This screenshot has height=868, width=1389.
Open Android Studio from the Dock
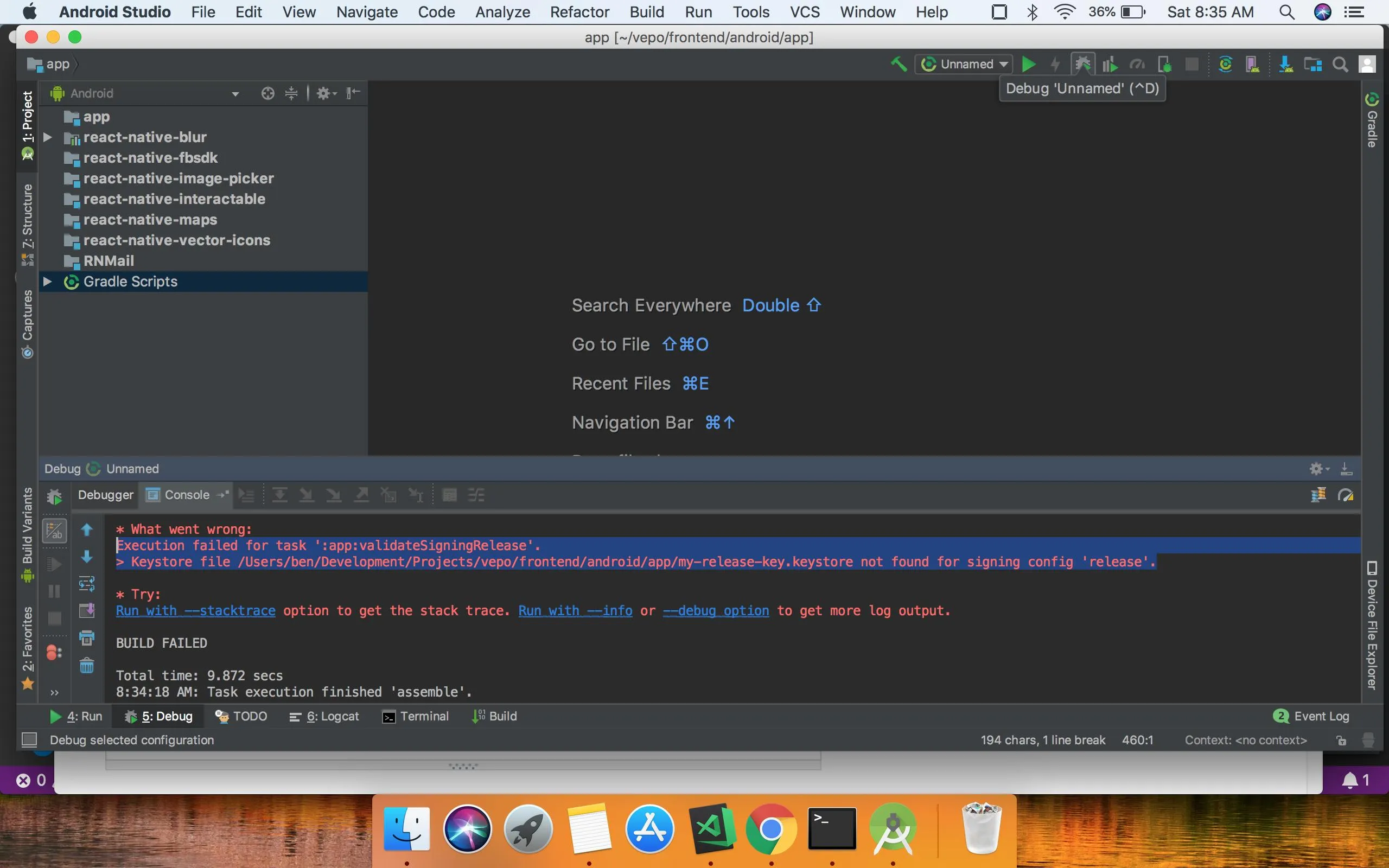coord(893,829)
